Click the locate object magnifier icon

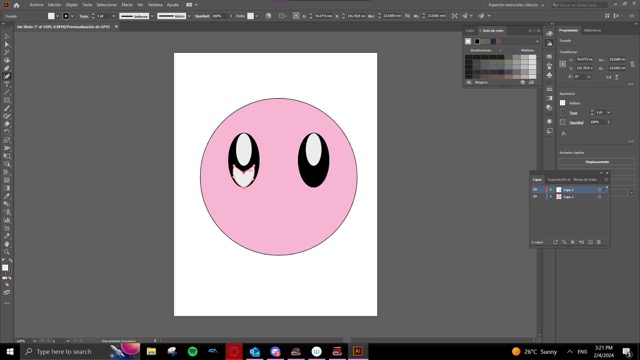564,242
